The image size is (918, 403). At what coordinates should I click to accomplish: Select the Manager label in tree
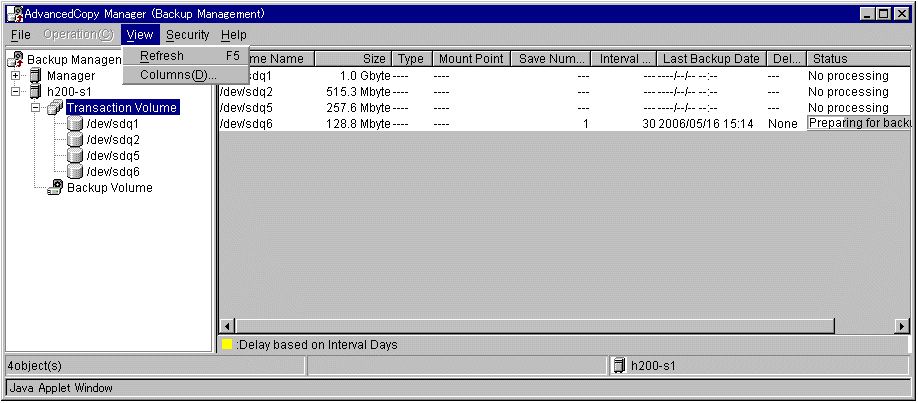click(x=71, y=76)
